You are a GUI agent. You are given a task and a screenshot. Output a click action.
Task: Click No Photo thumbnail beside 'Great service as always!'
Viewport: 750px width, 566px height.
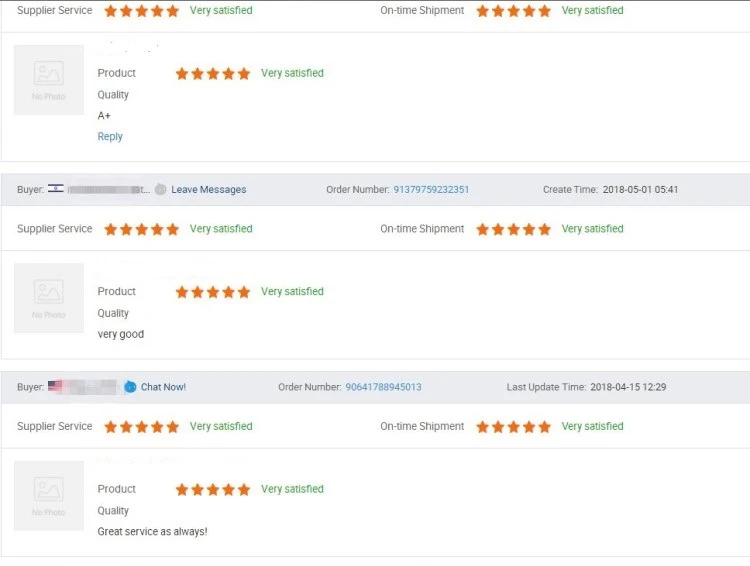click(49, 495)
